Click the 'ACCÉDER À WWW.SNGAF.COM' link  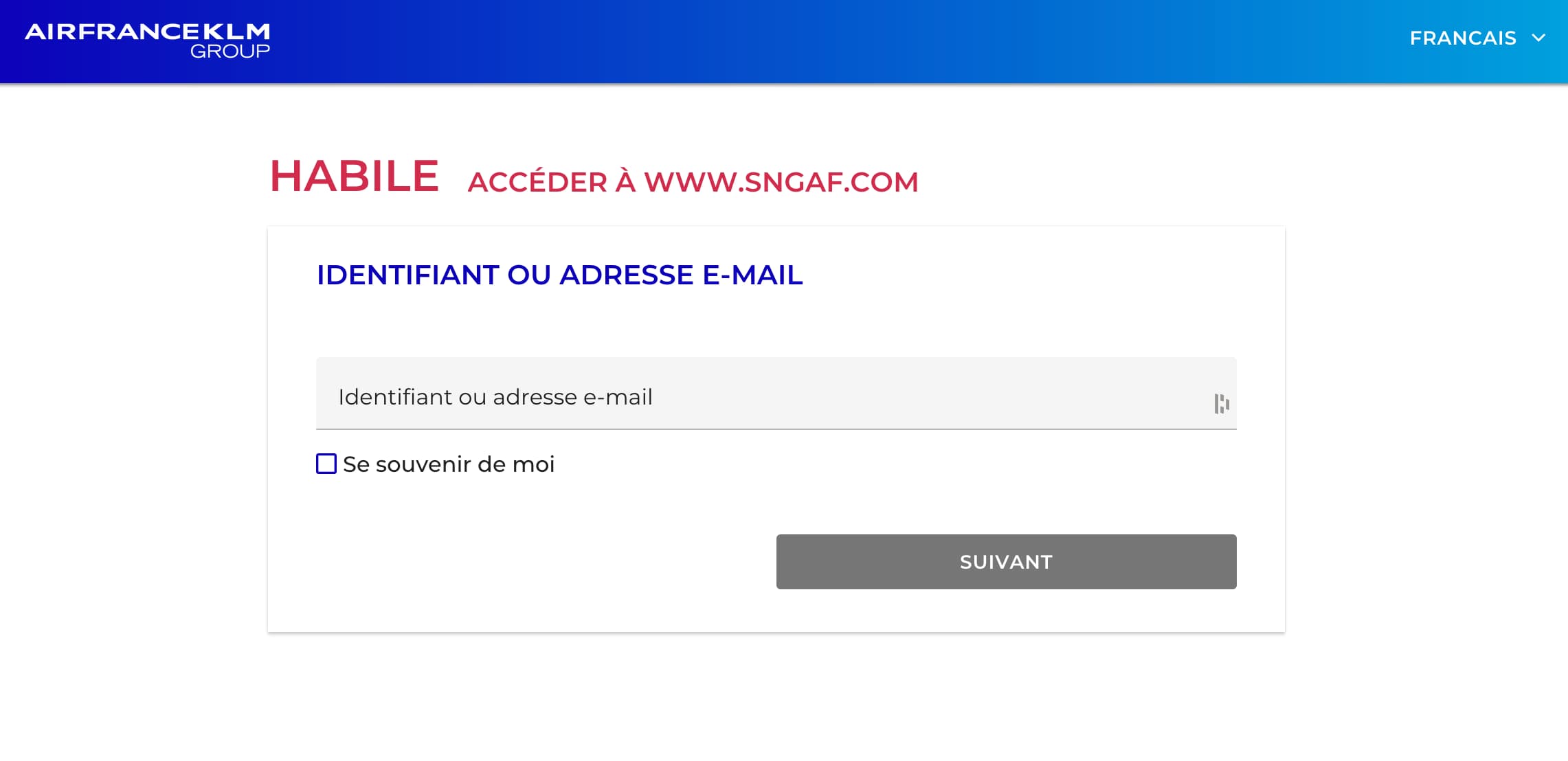tap(693, 183)
